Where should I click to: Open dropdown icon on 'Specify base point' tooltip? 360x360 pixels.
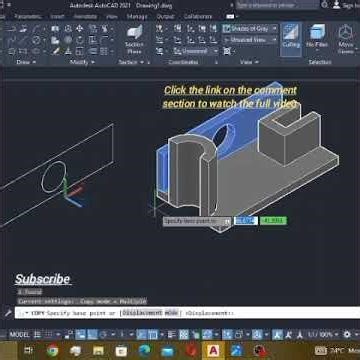[227, 221]
